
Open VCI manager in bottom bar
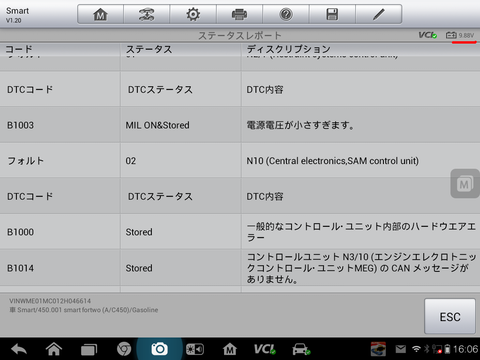coord(265,349)
